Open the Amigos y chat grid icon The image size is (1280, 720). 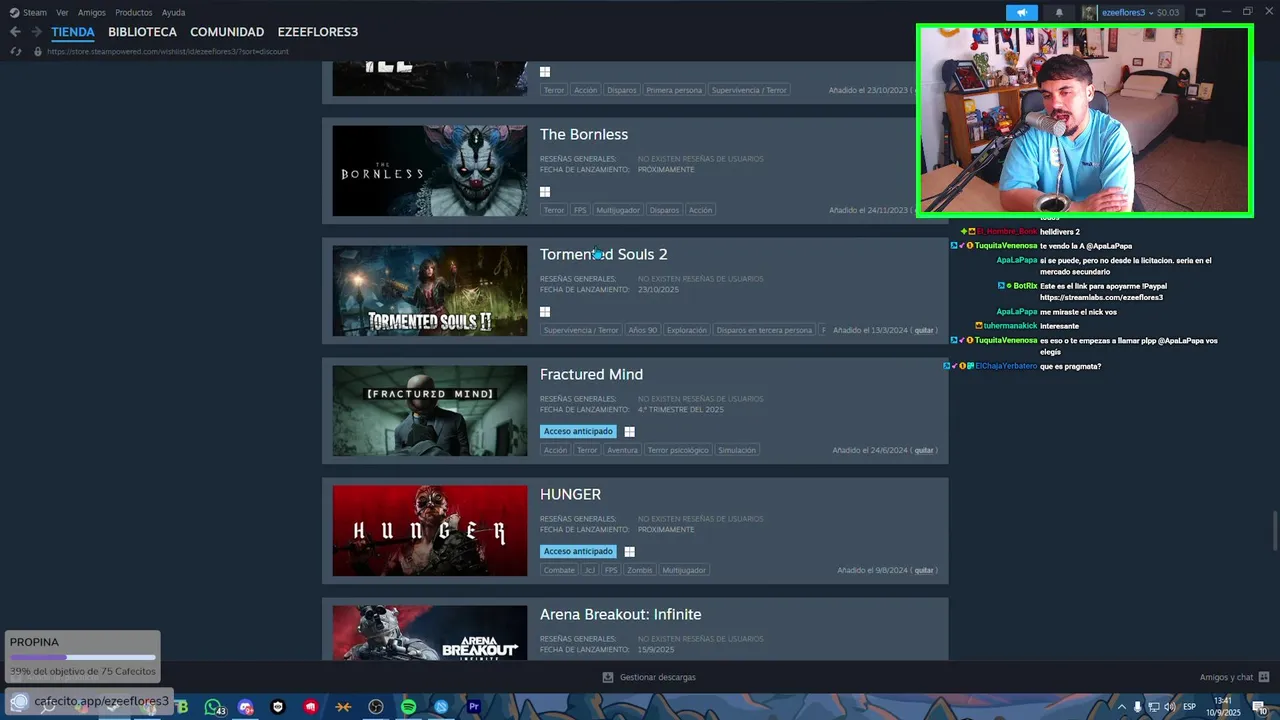click(x=1264, y=677)
